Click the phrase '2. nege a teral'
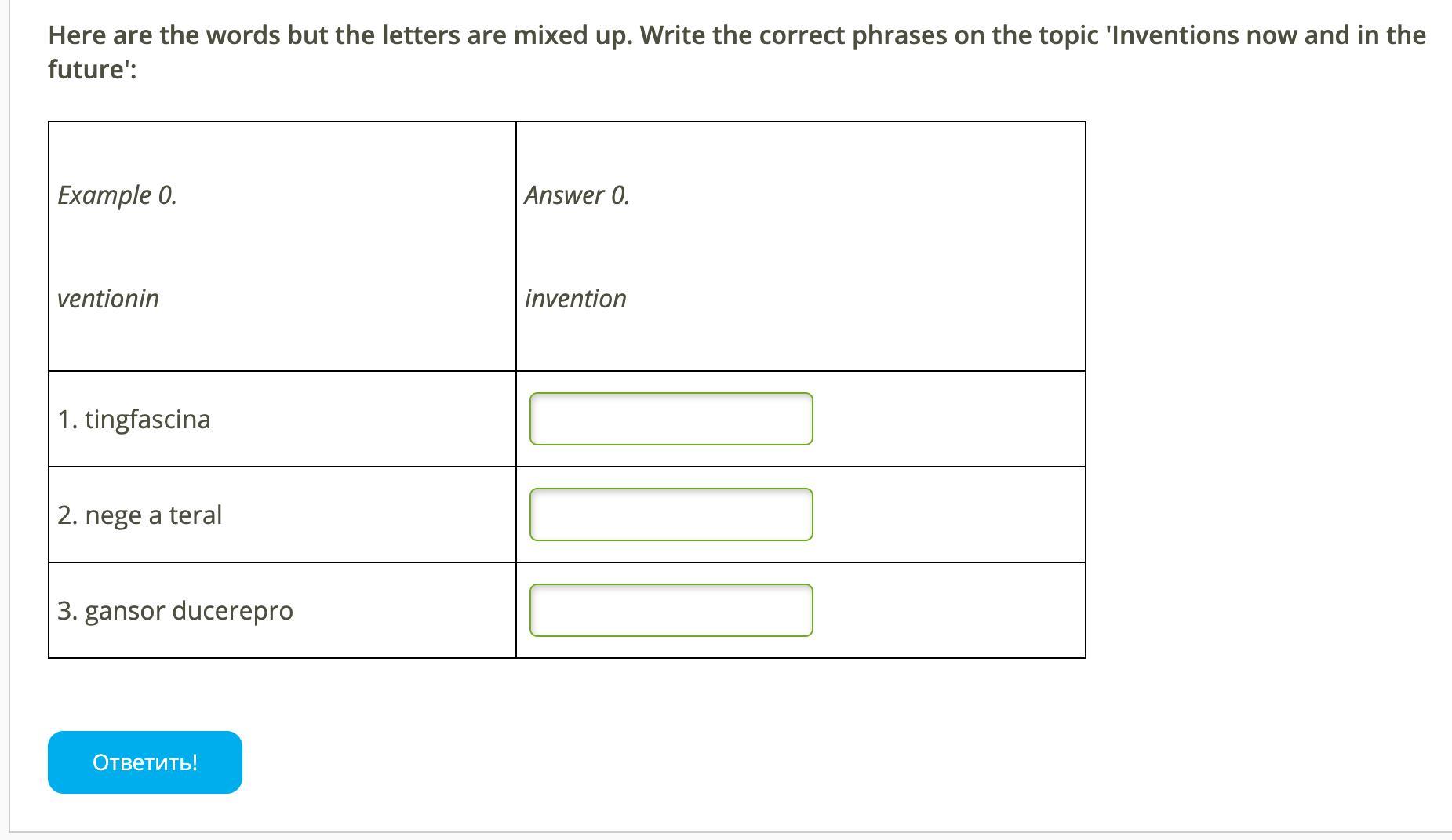Image resolution: width=1452 pixels, height=840 pixels. [x=140, y=515]
